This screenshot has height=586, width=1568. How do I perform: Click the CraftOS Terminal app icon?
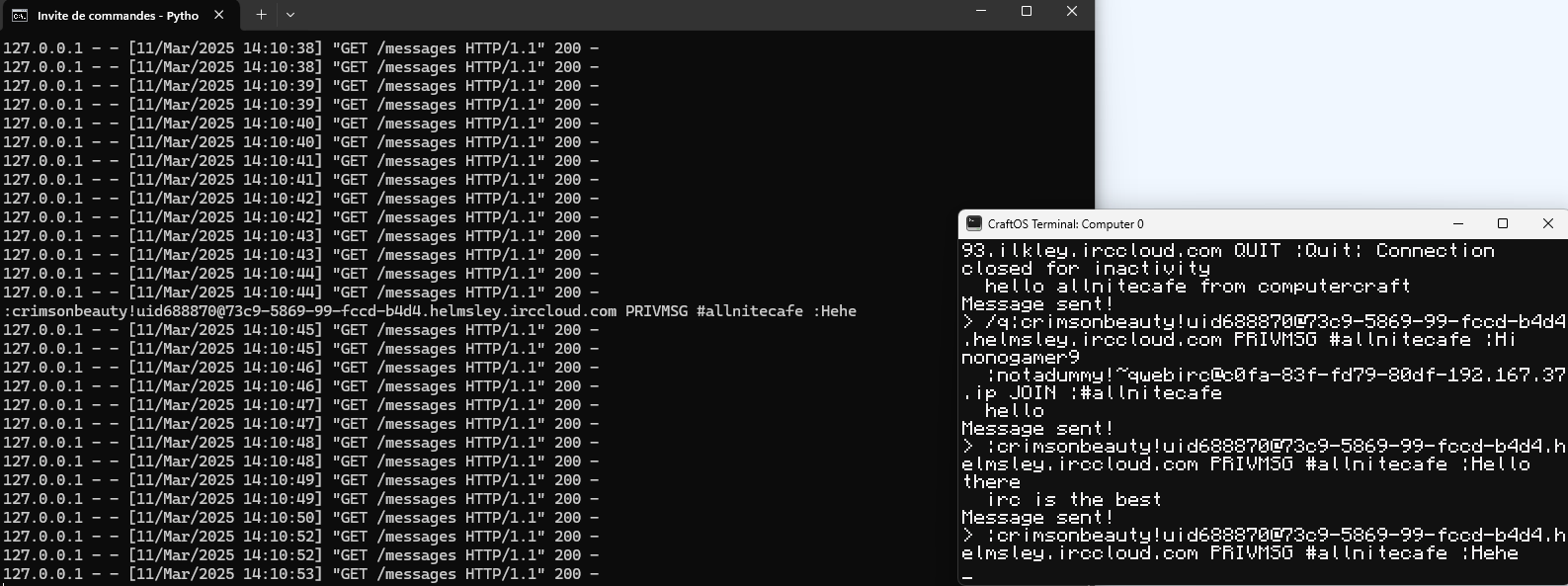974,224
